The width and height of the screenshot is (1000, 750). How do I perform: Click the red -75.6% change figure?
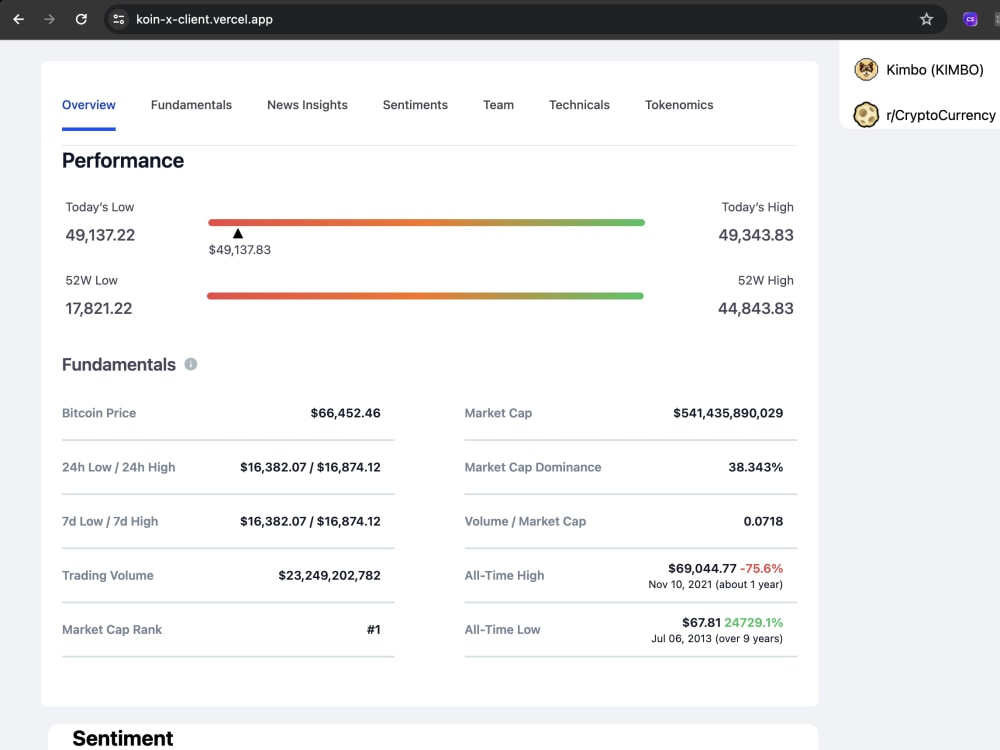[x=761, y=568]
